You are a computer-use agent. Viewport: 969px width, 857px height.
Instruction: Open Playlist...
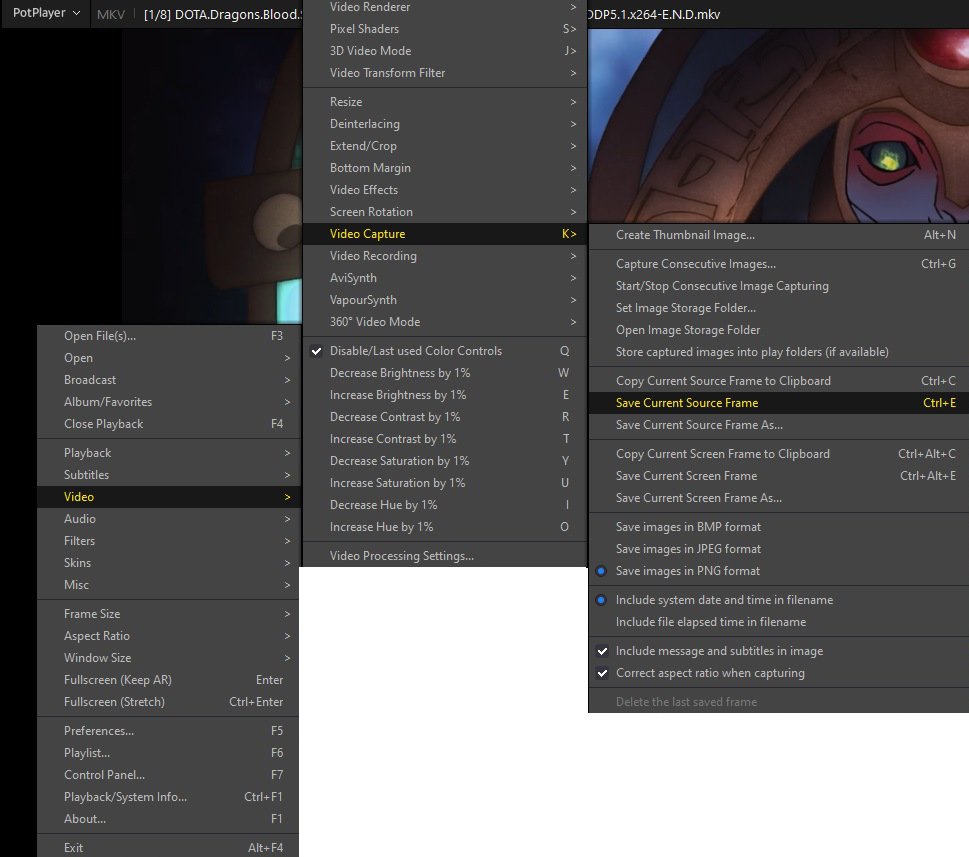[168, 753]
